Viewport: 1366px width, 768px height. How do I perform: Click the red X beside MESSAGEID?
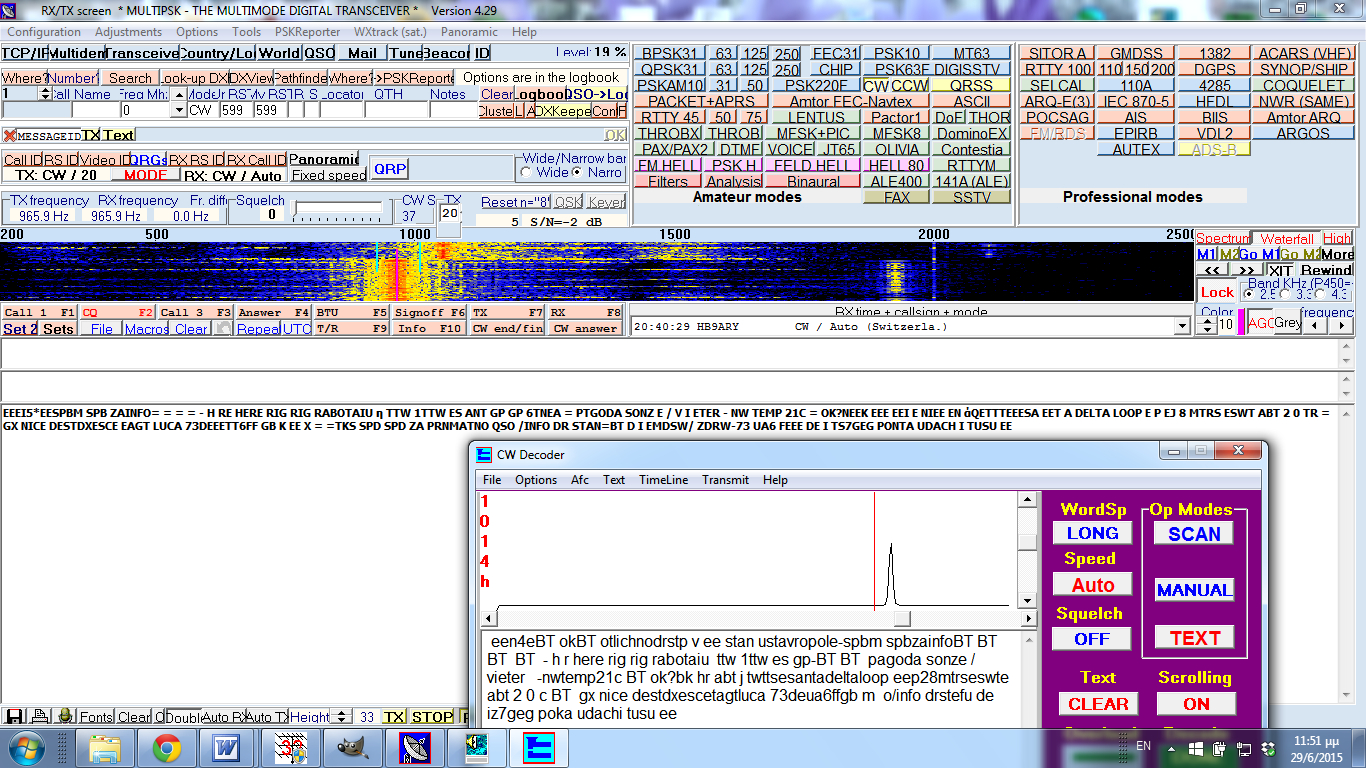(x=9, y=135)
